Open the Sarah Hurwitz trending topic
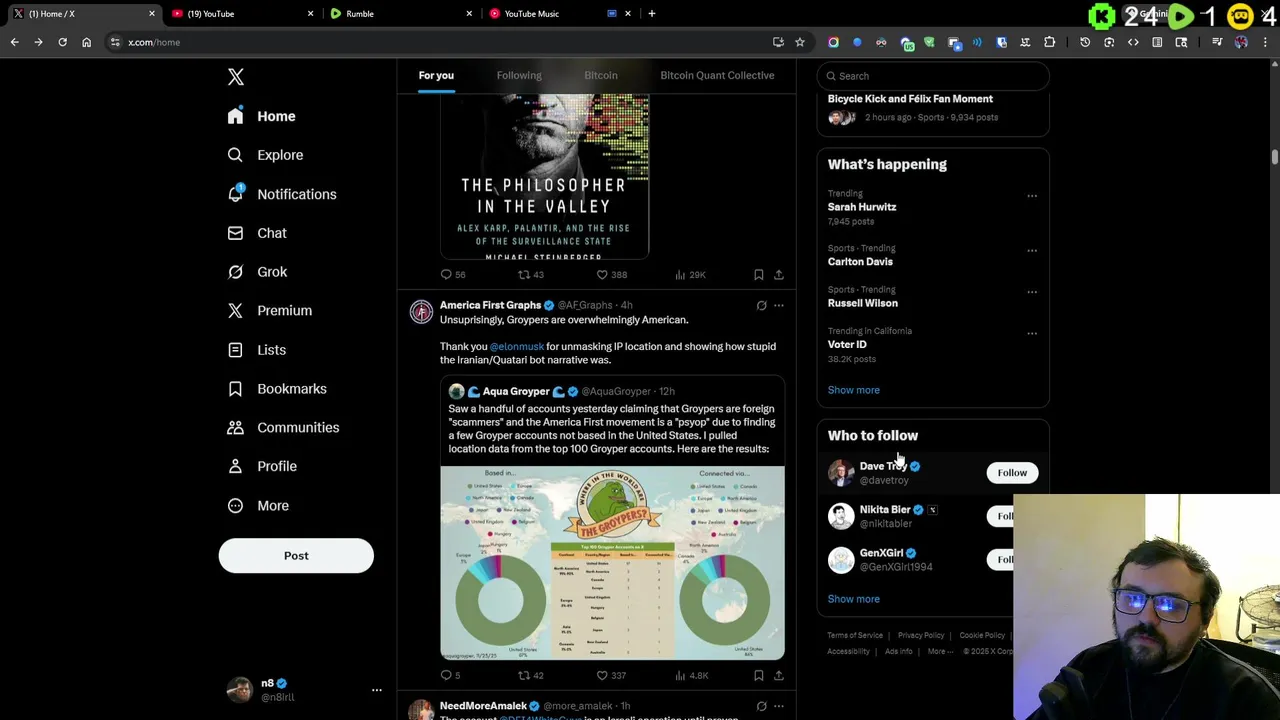 pyautogui.click(x=862, y=207)
